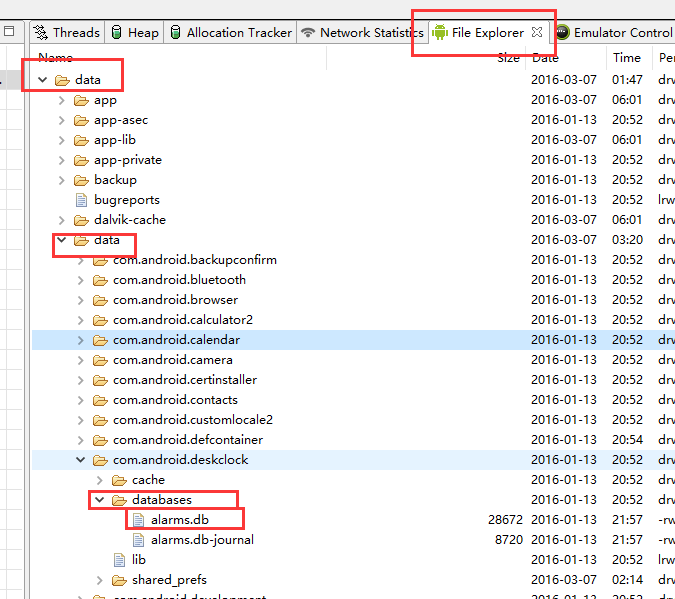Viewport: 675px width, 599px height.
Task: Click the Network Statistics wifi icon
Action: [308, 32]
